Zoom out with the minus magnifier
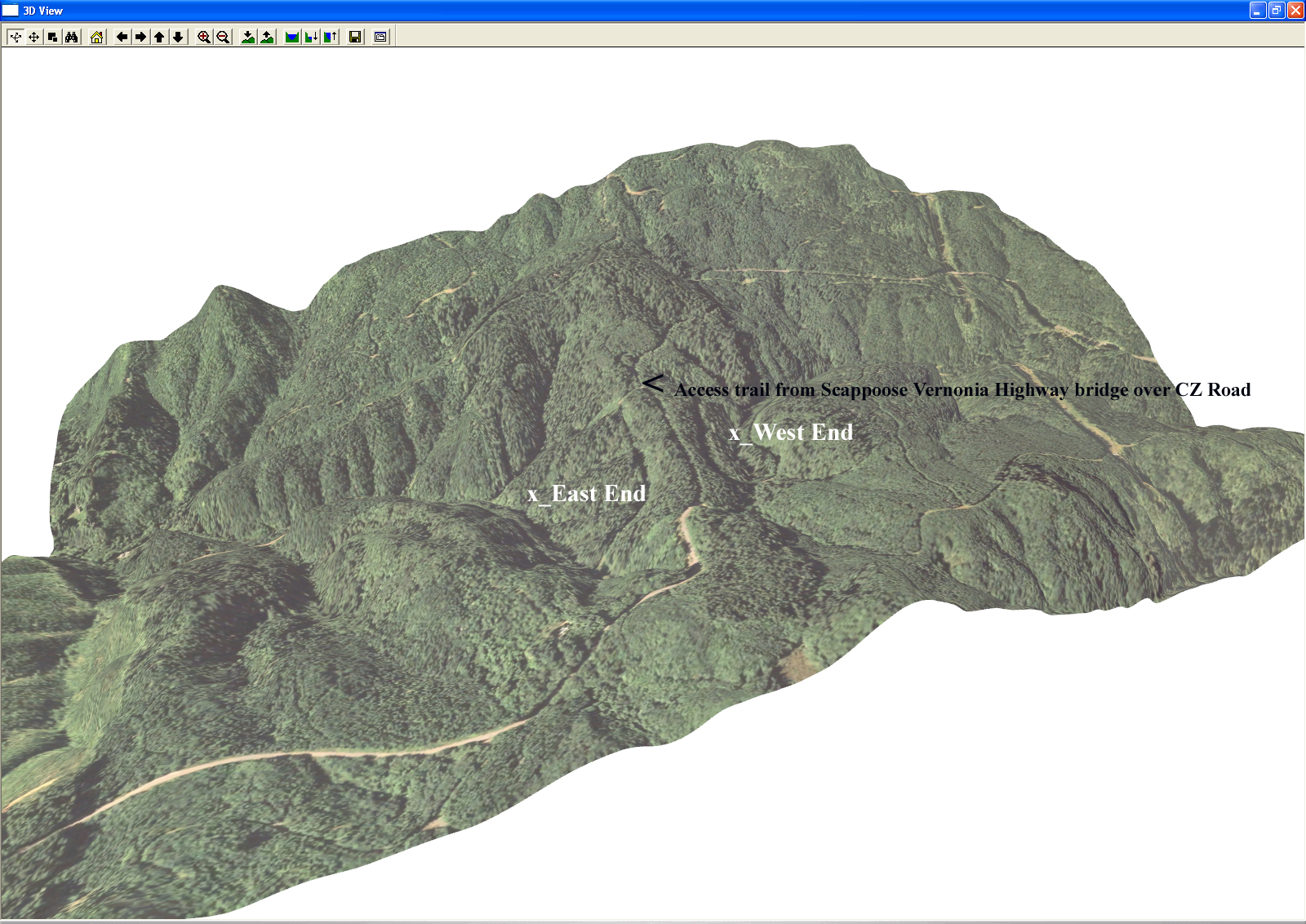Screen dimensions: 1306x924 [223, 37]
